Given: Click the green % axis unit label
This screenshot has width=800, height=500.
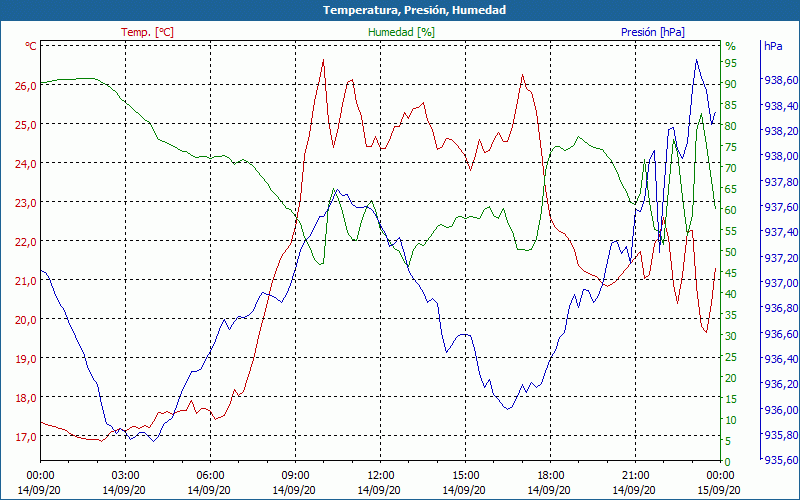Looking at the screenshot, I should click(x=731, y=46).
